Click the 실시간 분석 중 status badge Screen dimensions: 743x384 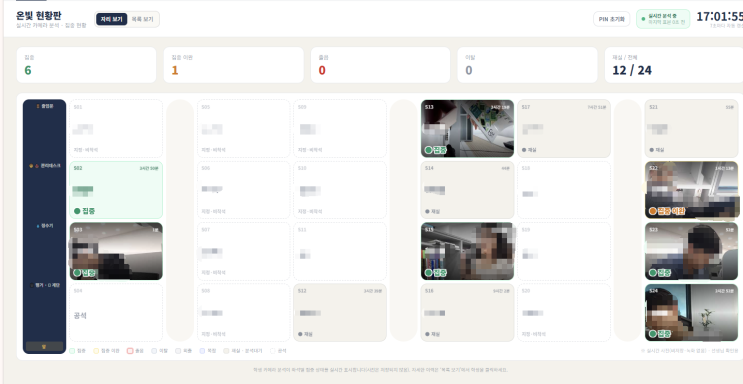663,19
